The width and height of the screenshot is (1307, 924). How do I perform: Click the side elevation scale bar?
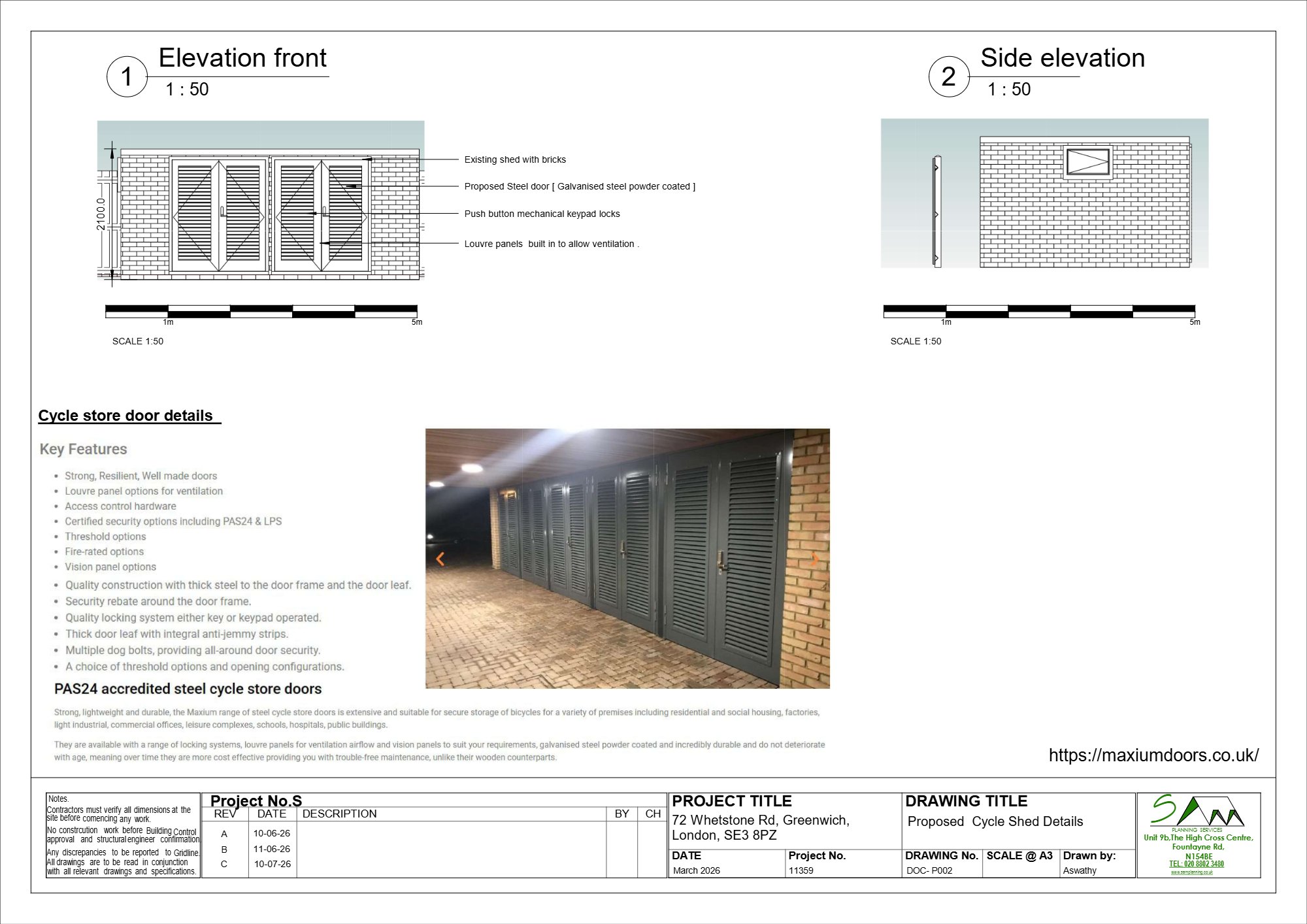coord(1039,311)
